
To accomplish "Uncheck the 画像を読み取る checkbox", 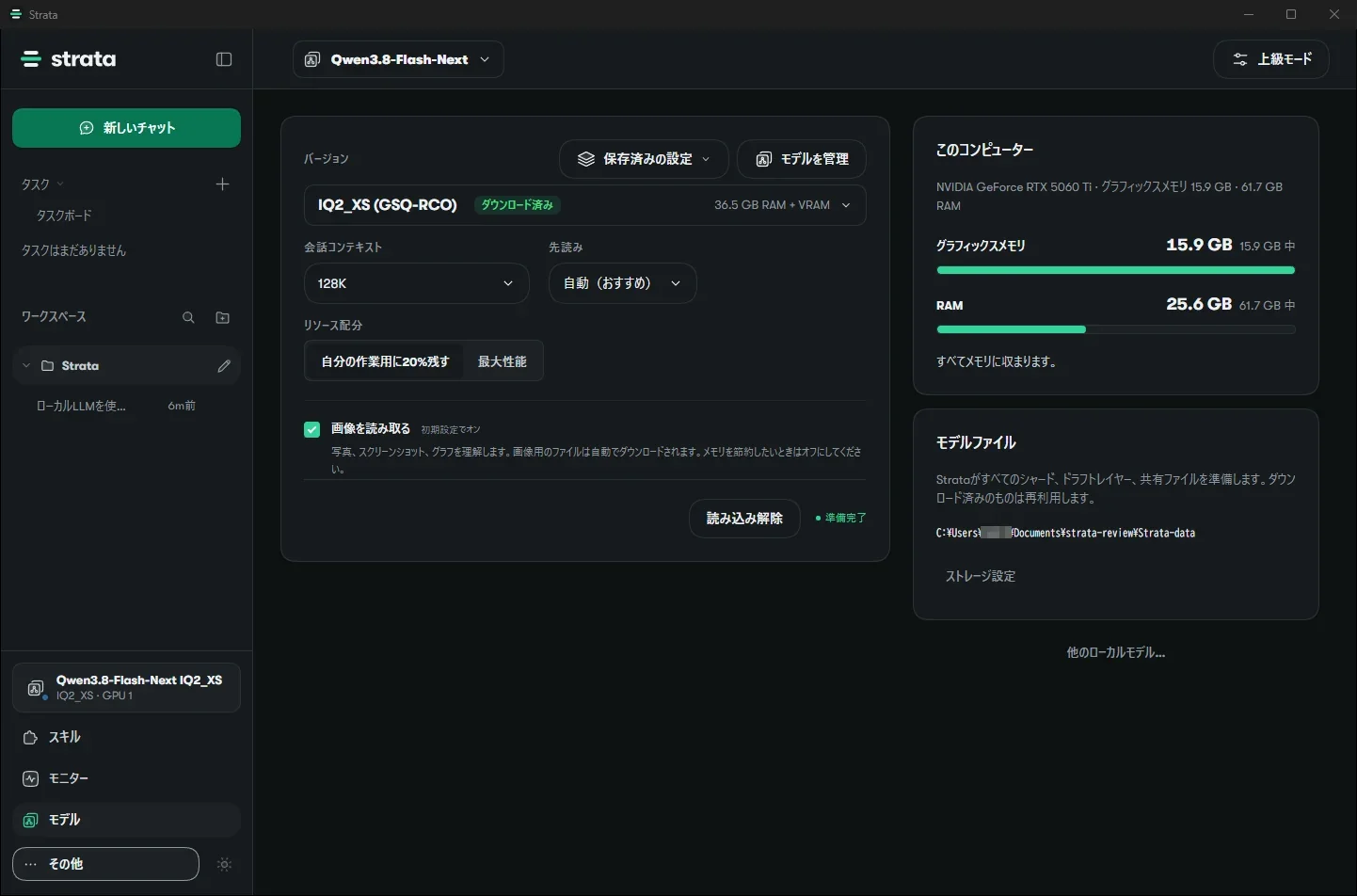I will pos(312,429).
